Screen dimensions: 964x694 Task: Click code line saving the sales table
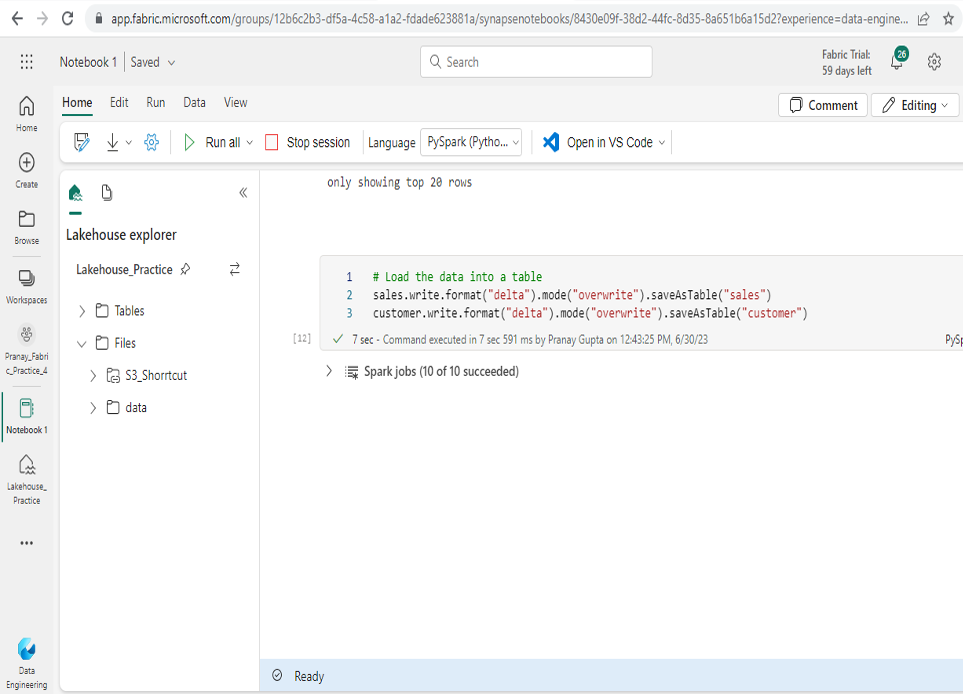(x=572, y=295)
